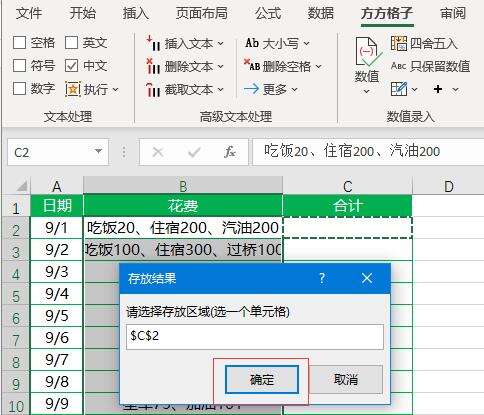Select column D header

click(x=448, y=186)
